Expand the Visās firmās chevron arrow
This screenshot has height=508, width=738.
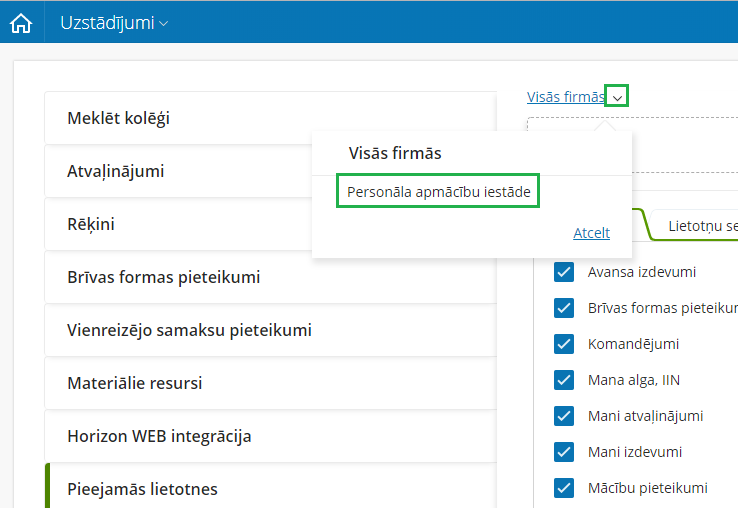pos(618,97)
